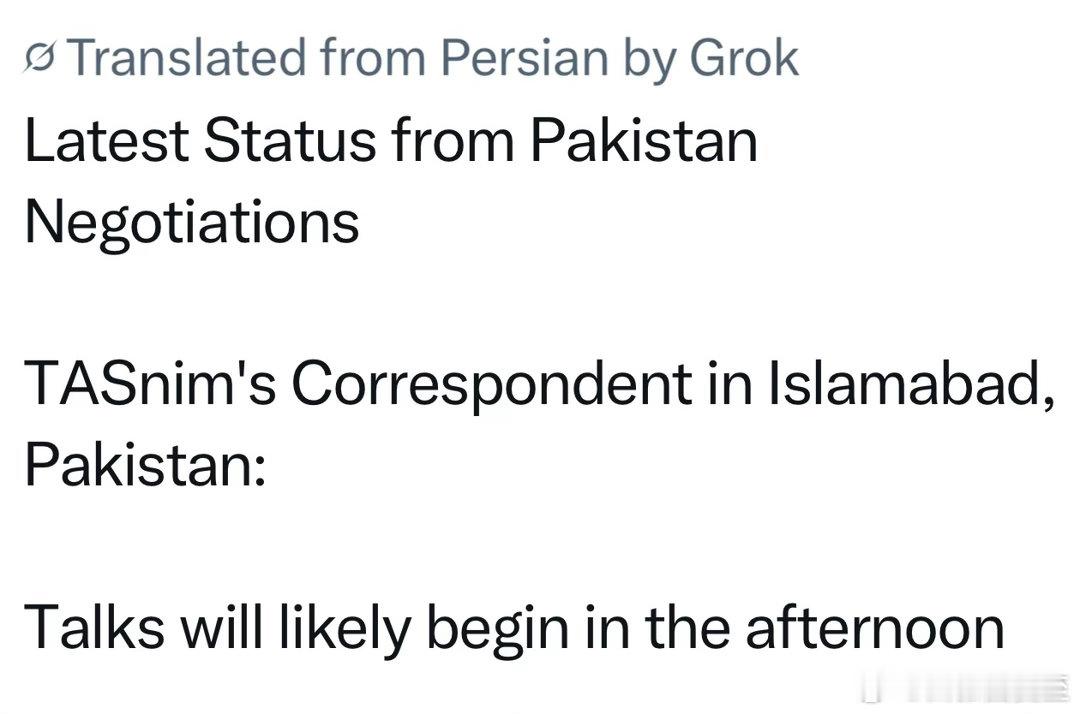Click the word 'Negotiations'

[191, 222]
